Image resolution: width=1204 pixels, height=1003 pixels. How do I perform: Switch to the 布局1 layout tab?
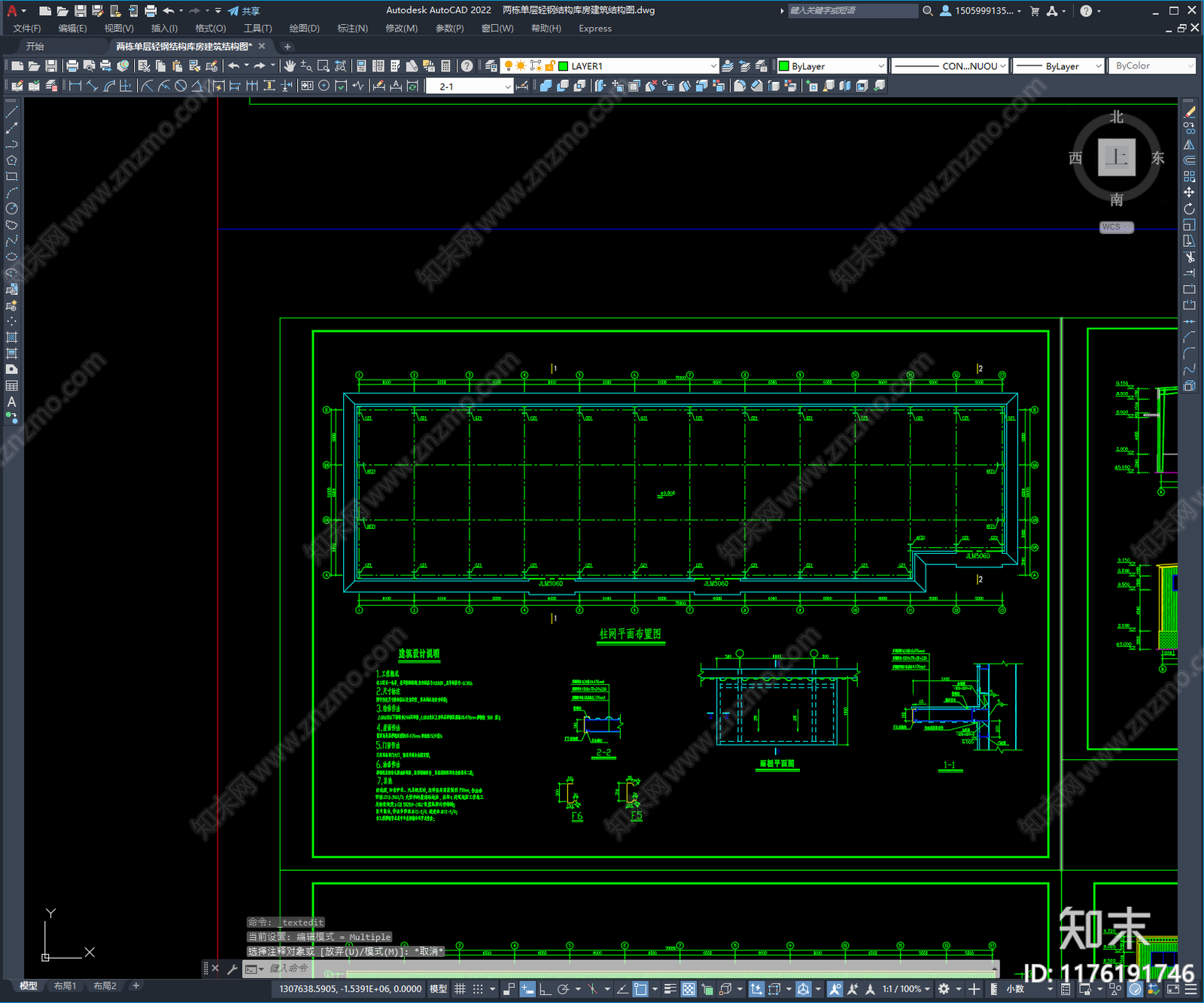65,986
